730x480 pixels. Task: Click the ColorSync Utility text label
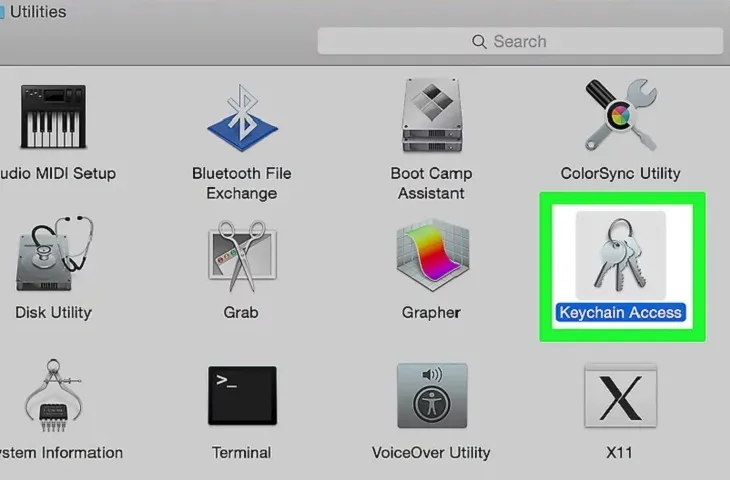pos(620,173)
